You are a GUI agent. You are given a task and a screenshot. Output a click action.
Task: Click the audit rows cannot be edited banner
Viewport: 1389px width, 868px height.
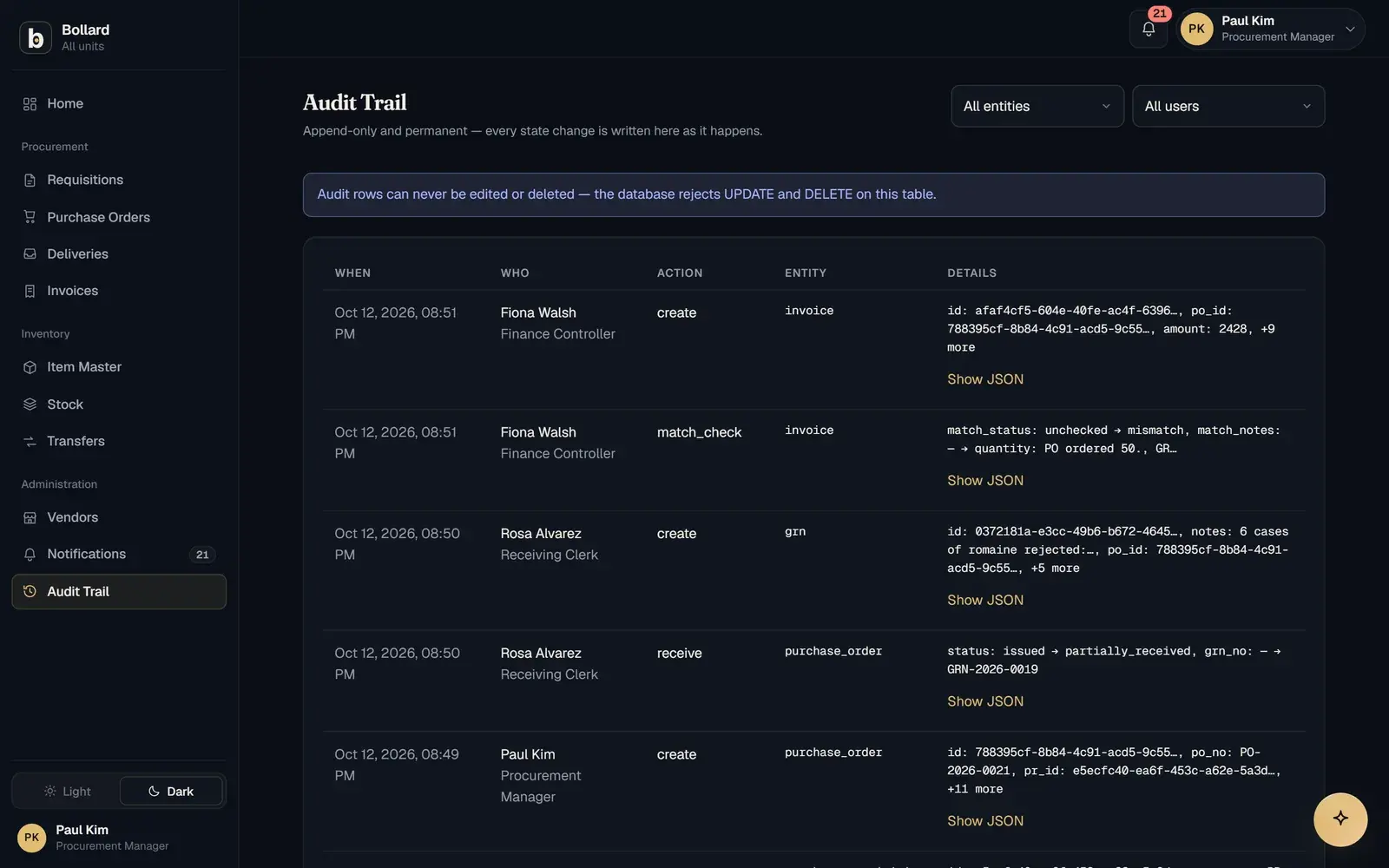tap(813, 194)
